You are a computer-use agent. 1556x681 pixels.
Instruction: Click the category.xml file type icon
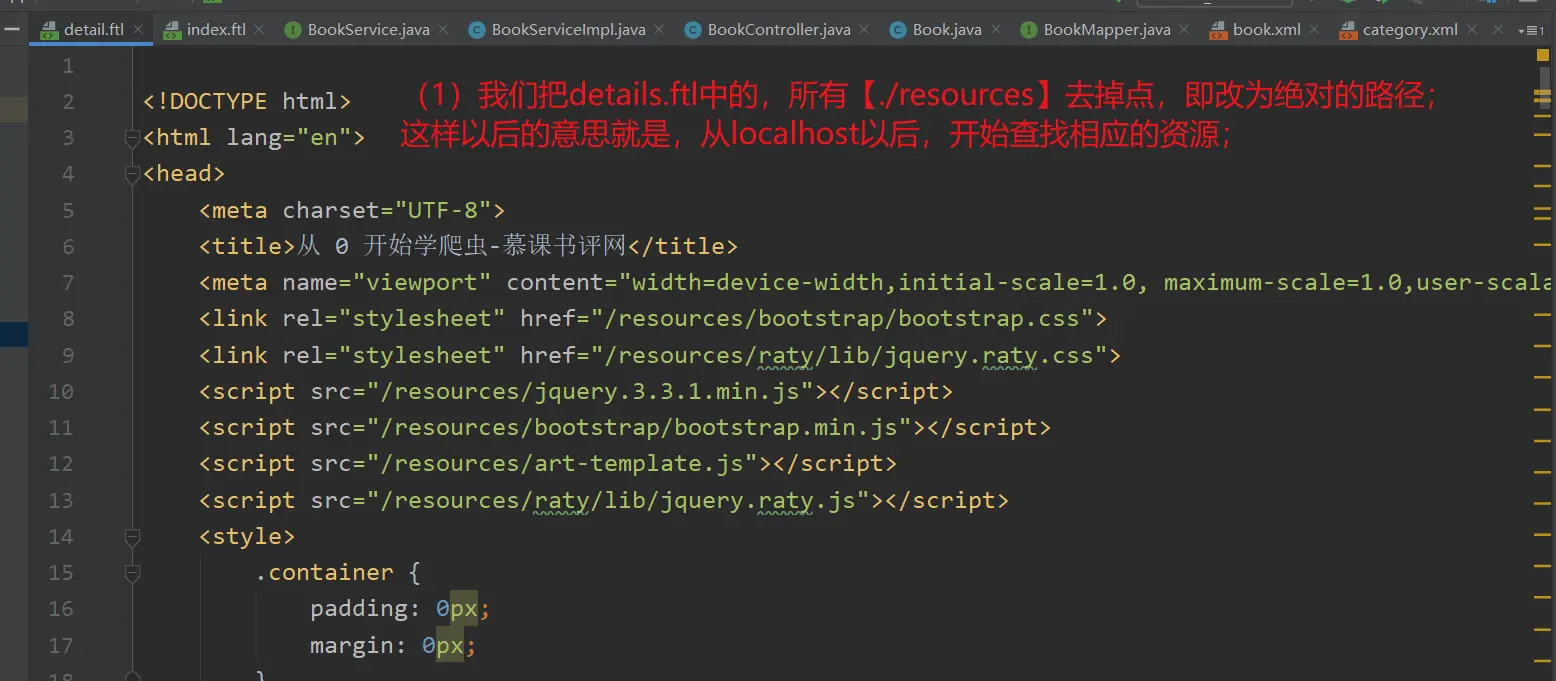tap(1347, 30)
